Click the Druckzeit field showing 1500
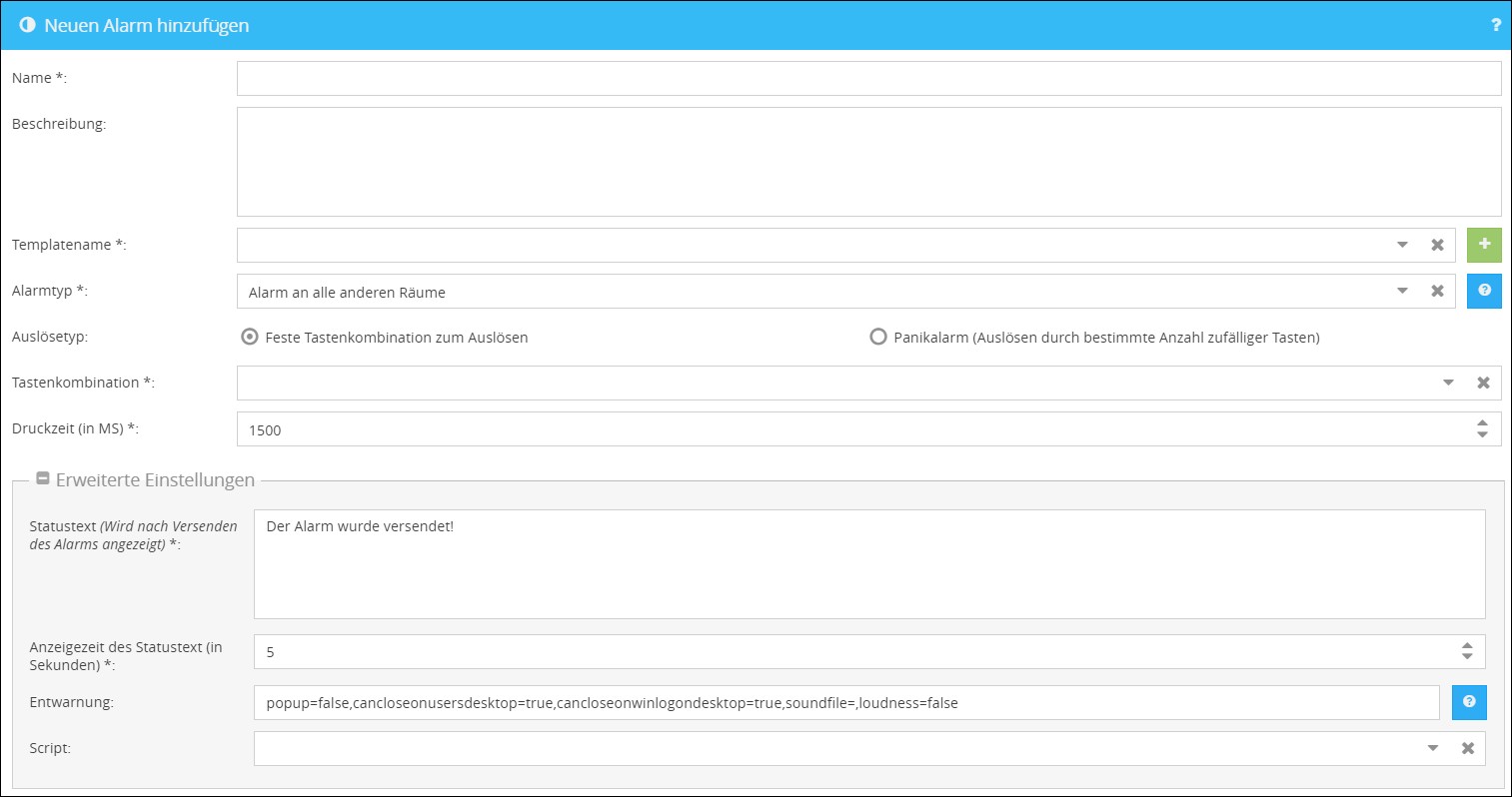This screenshot has height=797, width=1512. click(868, 428)
